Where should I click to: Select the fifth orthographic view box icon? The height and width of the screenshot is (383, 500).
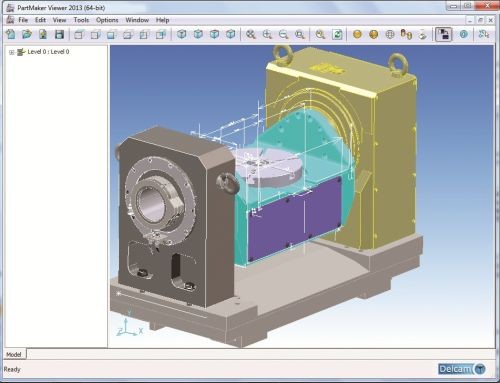pyautogui.click(x=144, y=34)
